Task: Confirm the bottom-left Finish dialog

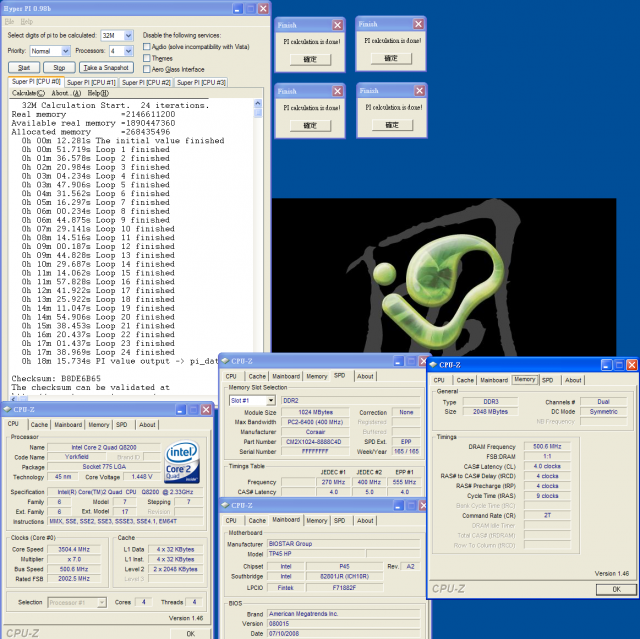Action: click(310, 125)
